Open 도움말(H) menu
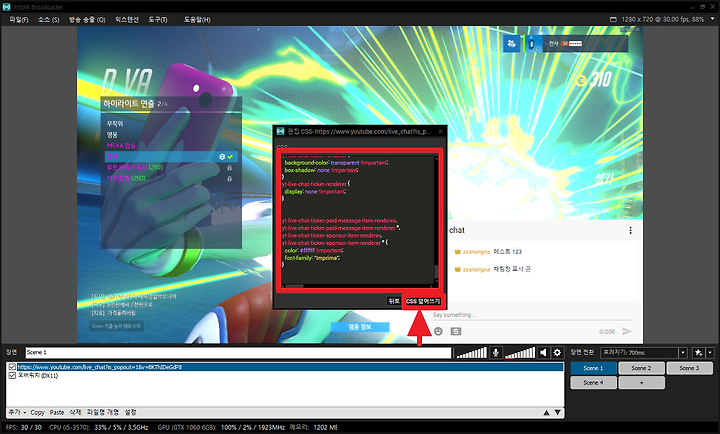 (197, 20)
